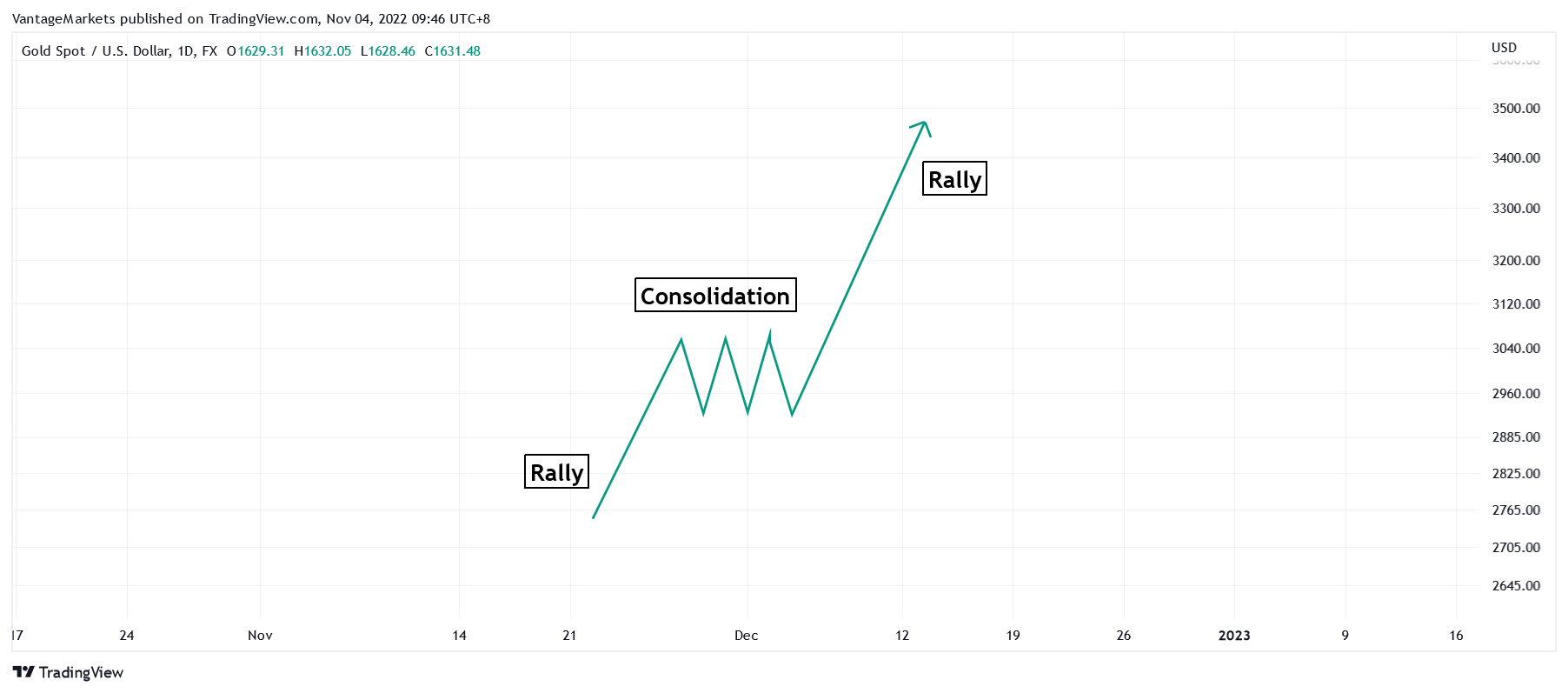Click the green arrowhead ending the rally line
Viewport: 1568px width, 693px height.
[x=924, y=124]
